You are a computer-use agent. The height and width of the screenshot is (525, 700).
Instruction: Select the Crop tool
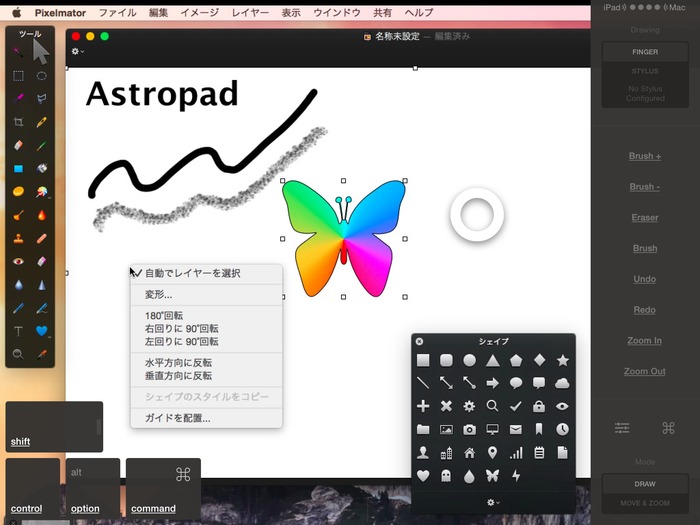[18, 122]
